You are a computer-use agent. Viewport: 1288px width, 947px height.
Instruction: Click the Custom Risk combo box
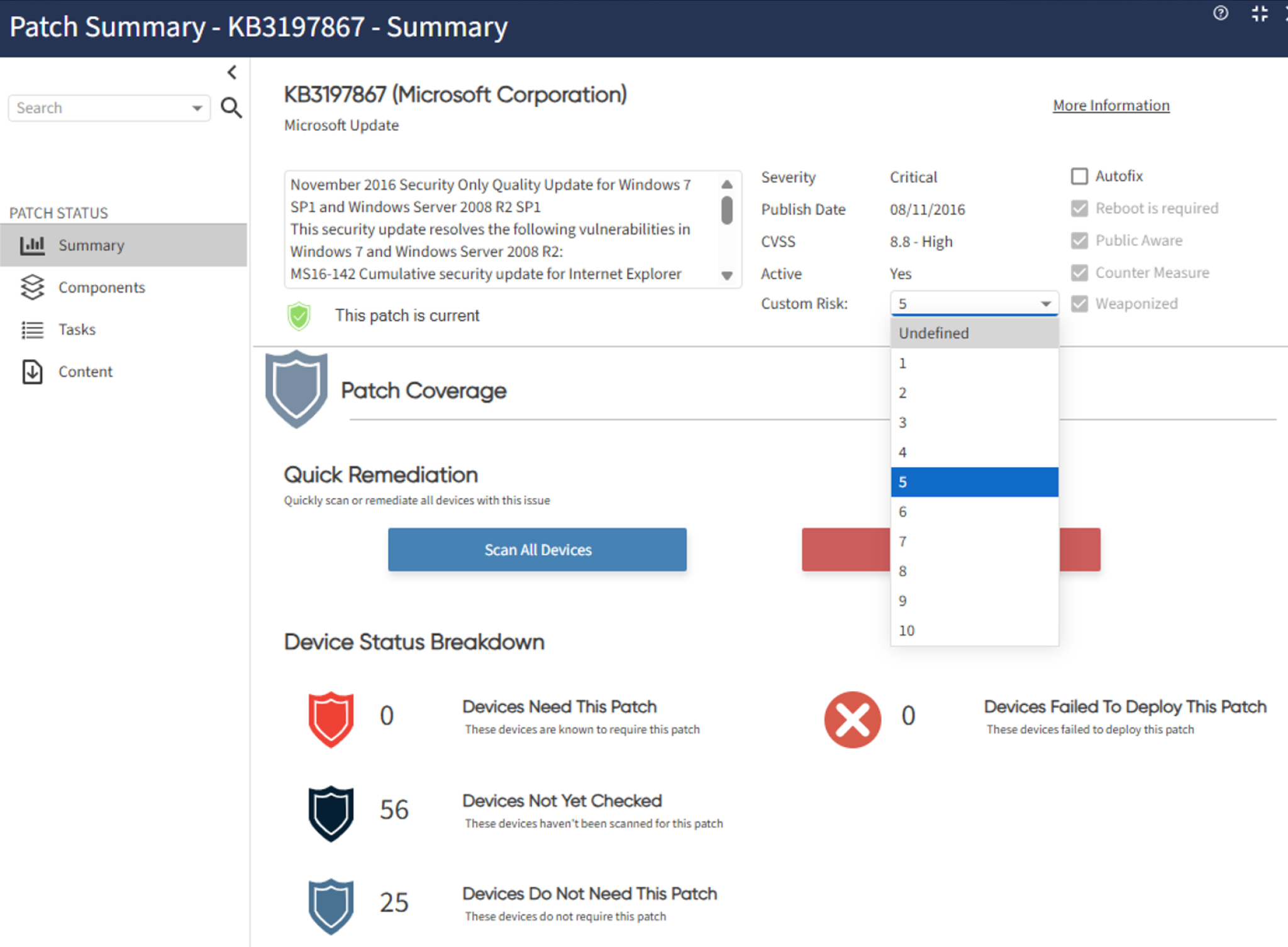[x=974, y=304]
